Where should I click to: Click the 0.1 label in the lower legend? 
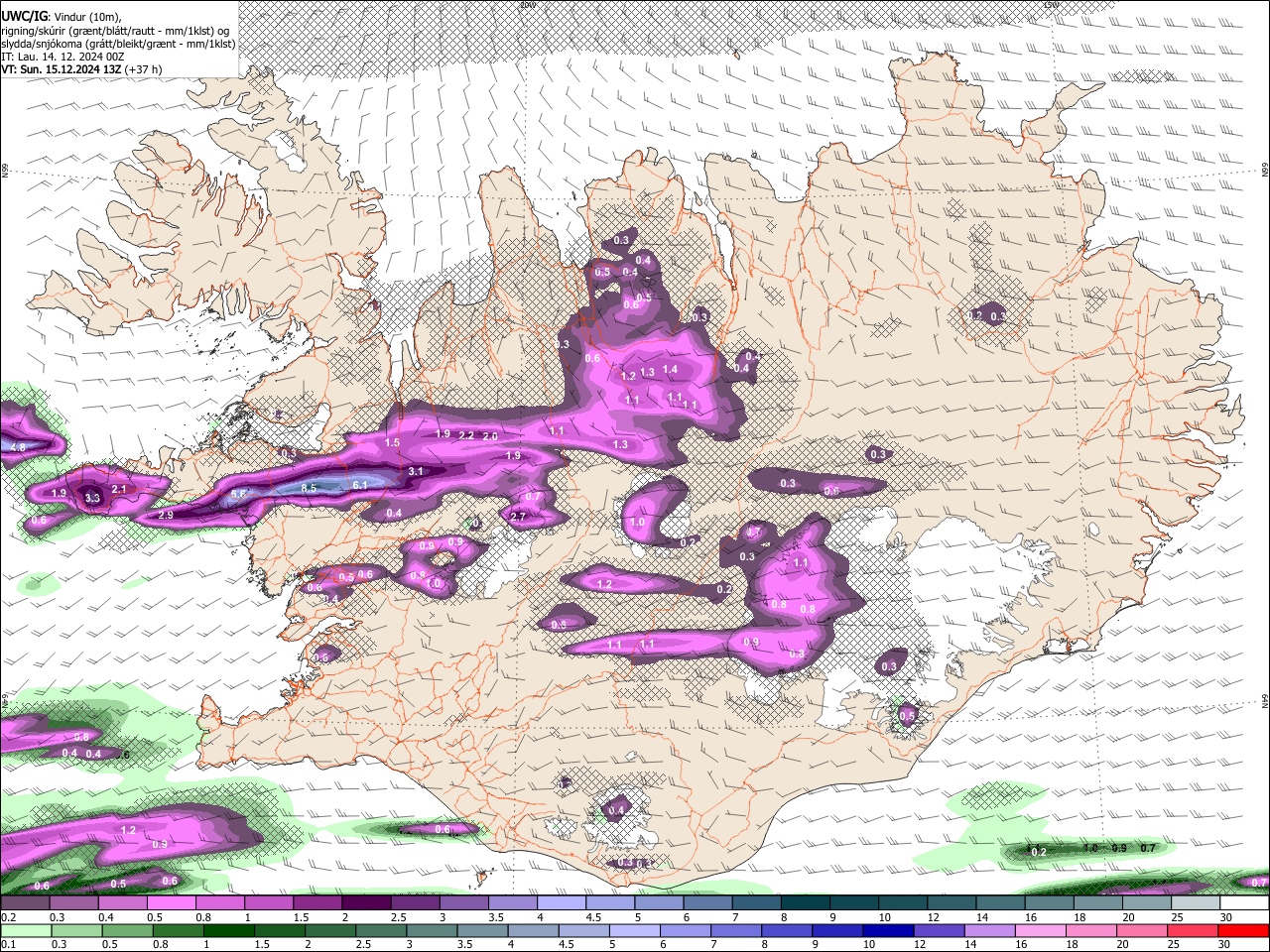click(x=9, y=944)
